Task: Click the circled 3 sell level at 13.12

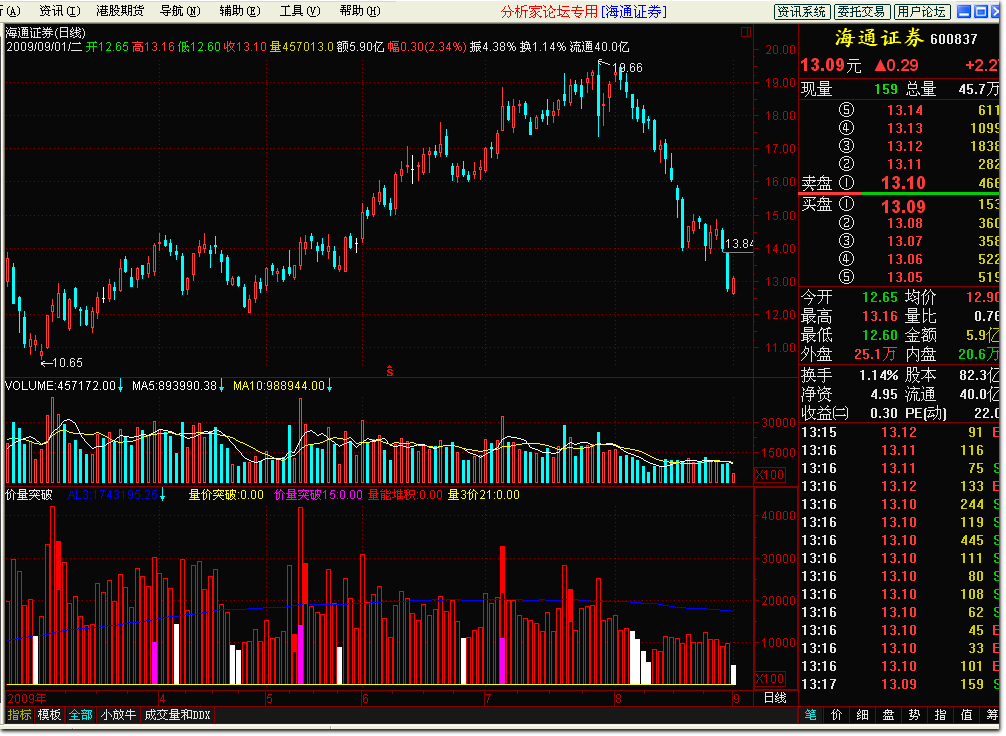Action: pos(847,146)
